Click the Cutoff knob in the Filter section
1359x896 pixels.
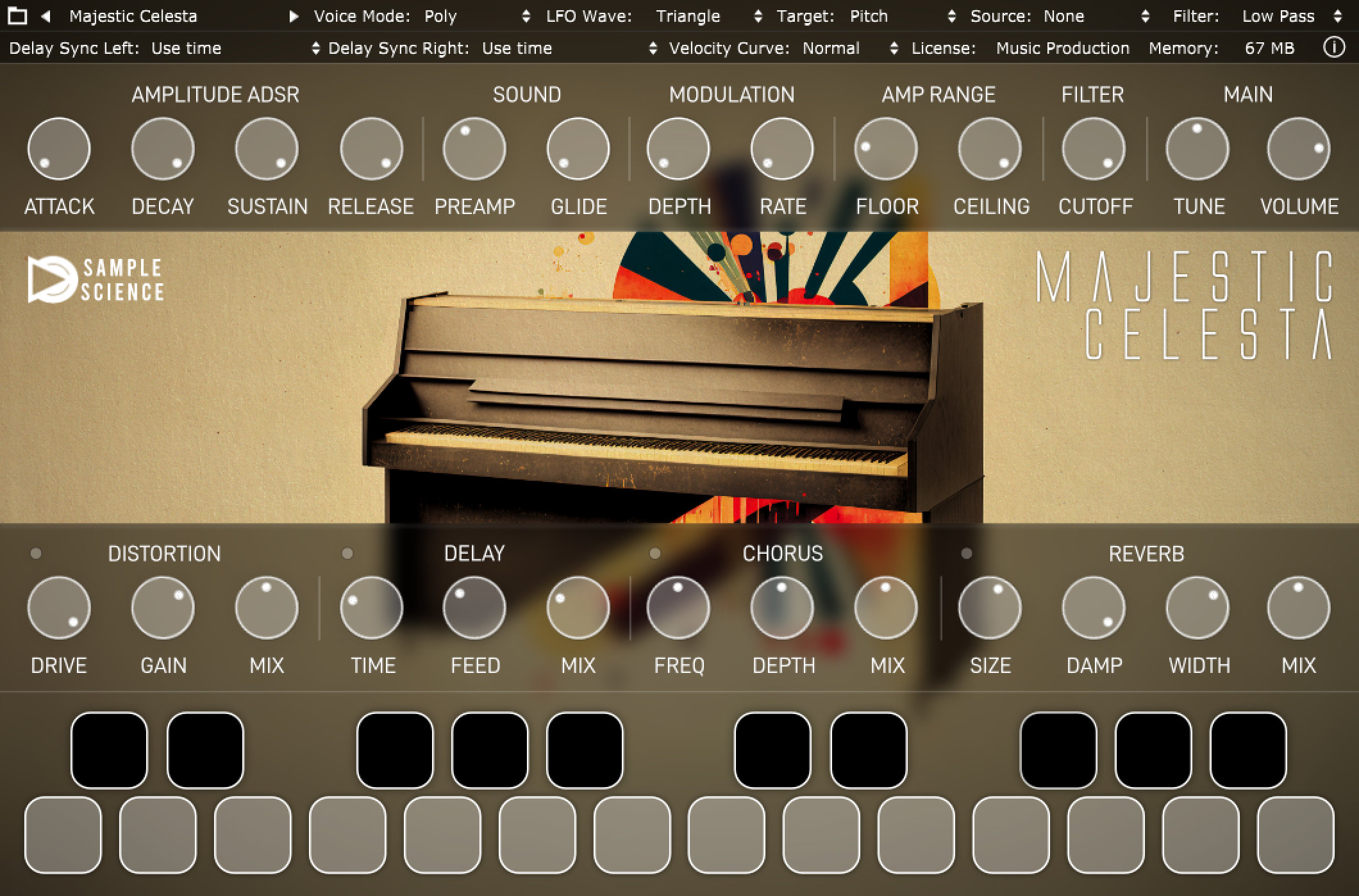[1094, 148]
